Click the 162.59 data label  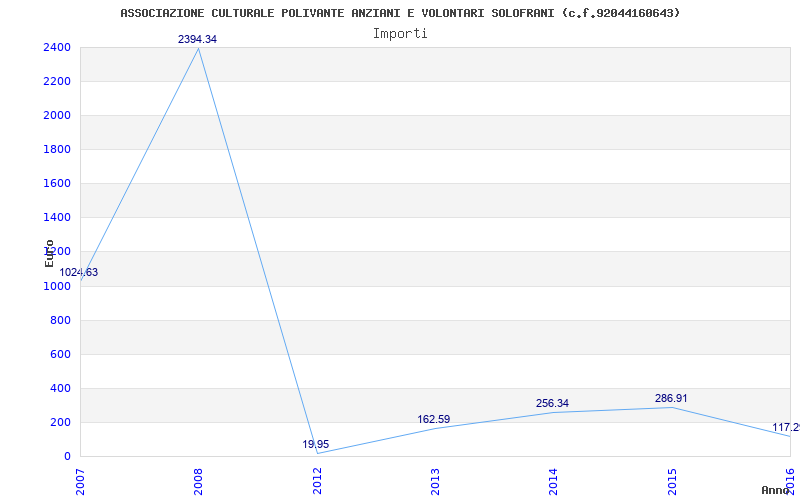(434, 419)
